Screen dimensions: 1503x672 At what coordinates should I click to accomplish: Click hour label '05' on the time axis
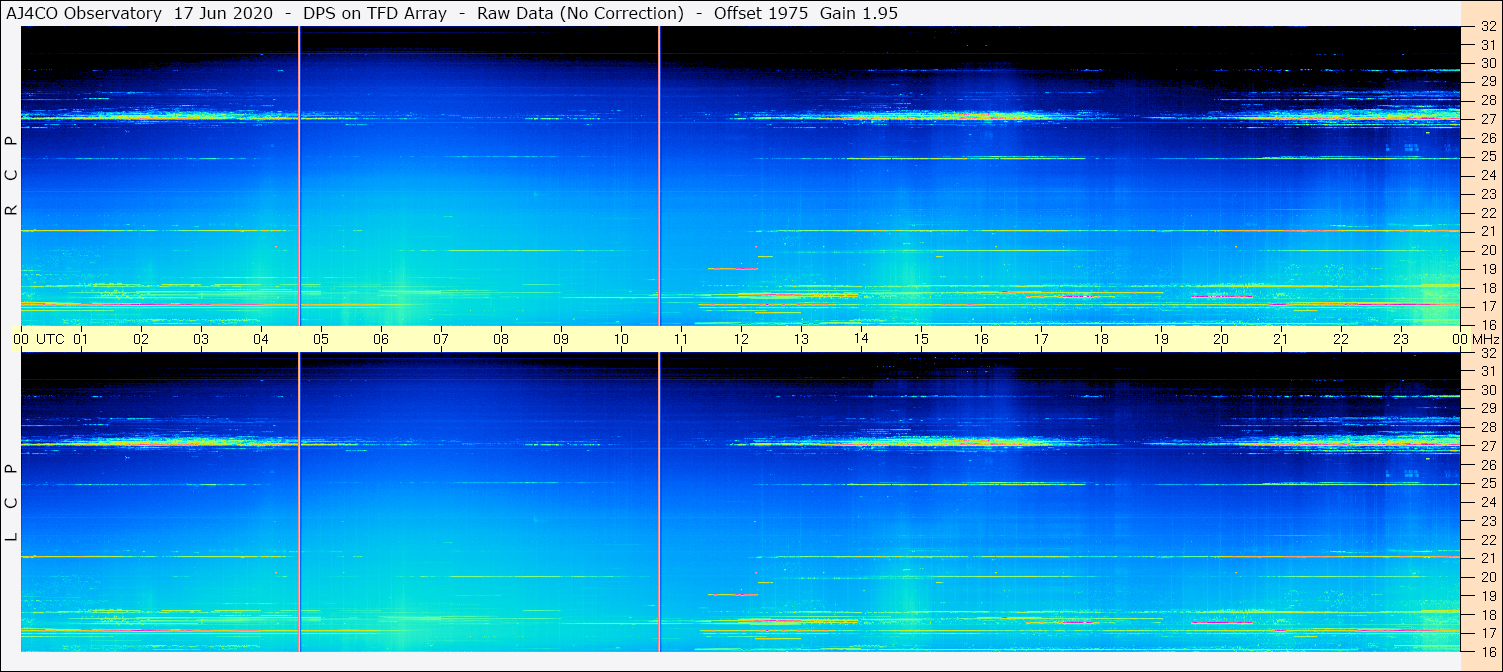tap(321, 339)
